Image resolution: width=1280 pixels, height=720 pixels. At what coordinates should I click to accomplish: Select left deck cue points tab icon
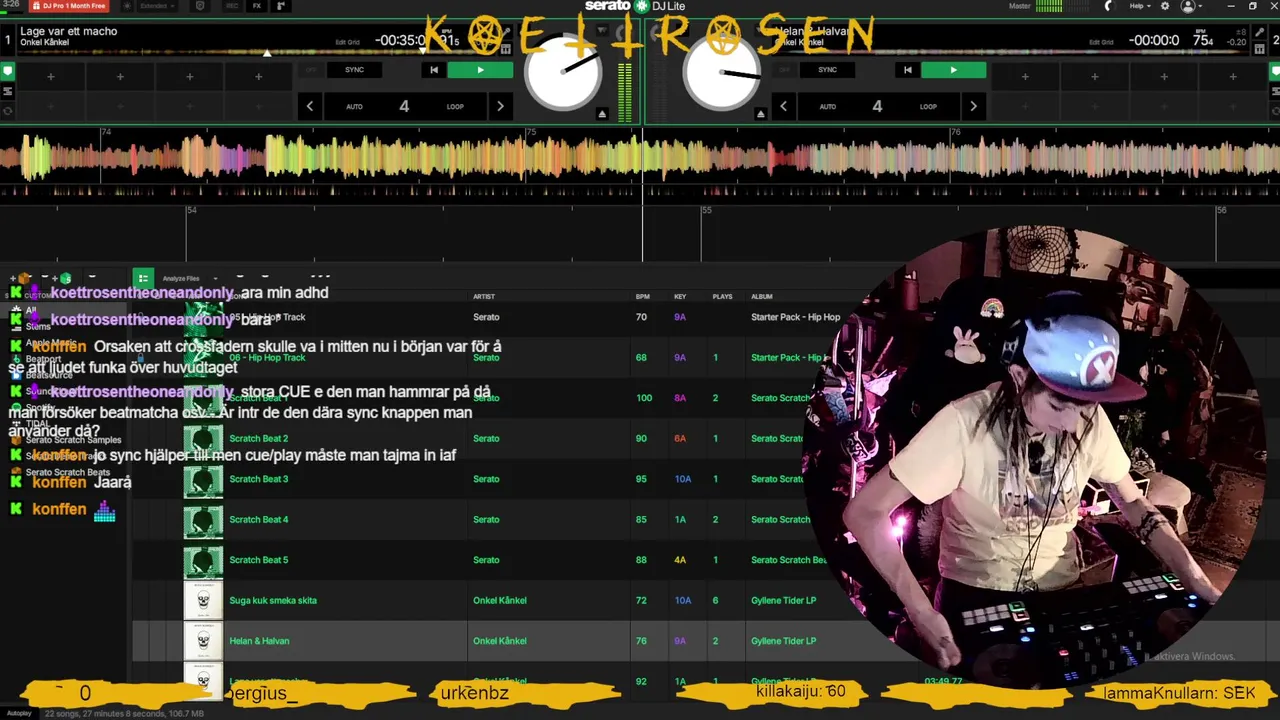tap(8, 72)
